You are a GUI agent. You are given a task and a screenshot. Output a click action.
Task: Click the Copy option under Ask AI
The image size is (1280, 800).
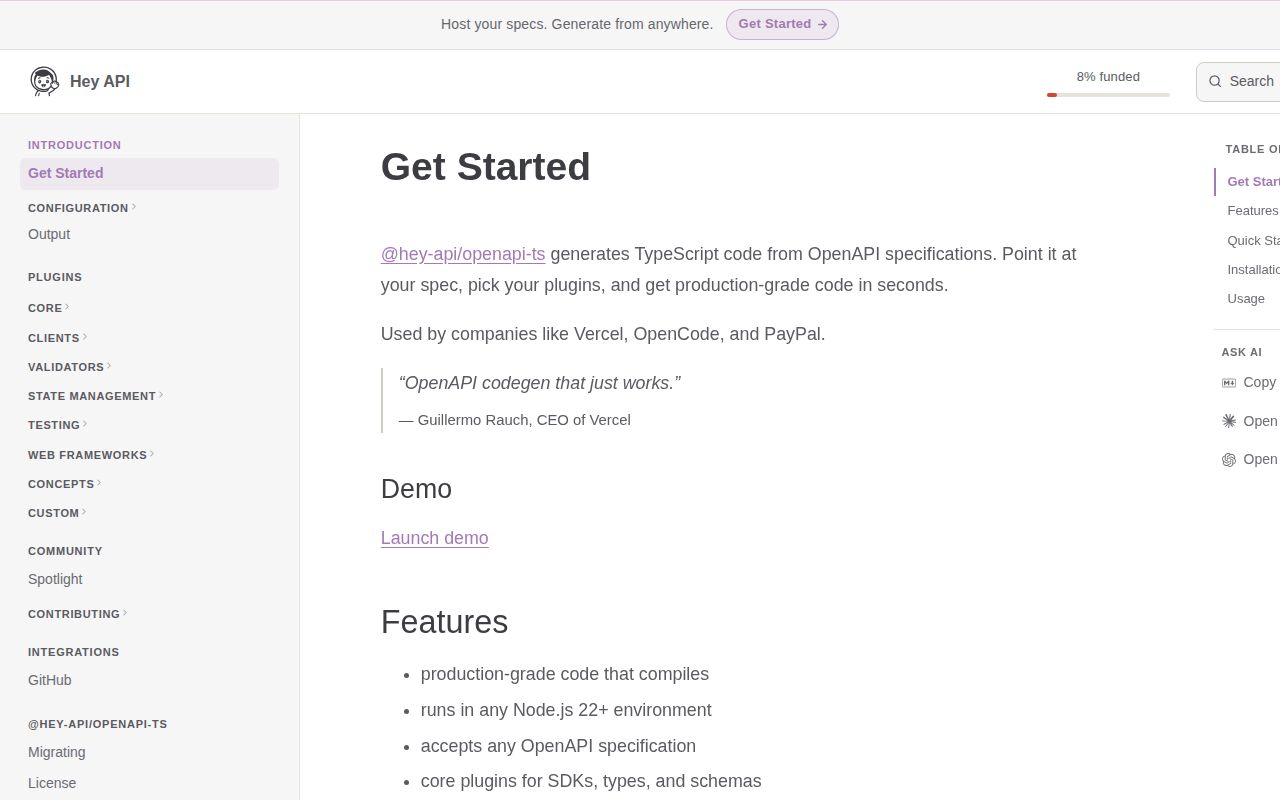(1250, 382)
